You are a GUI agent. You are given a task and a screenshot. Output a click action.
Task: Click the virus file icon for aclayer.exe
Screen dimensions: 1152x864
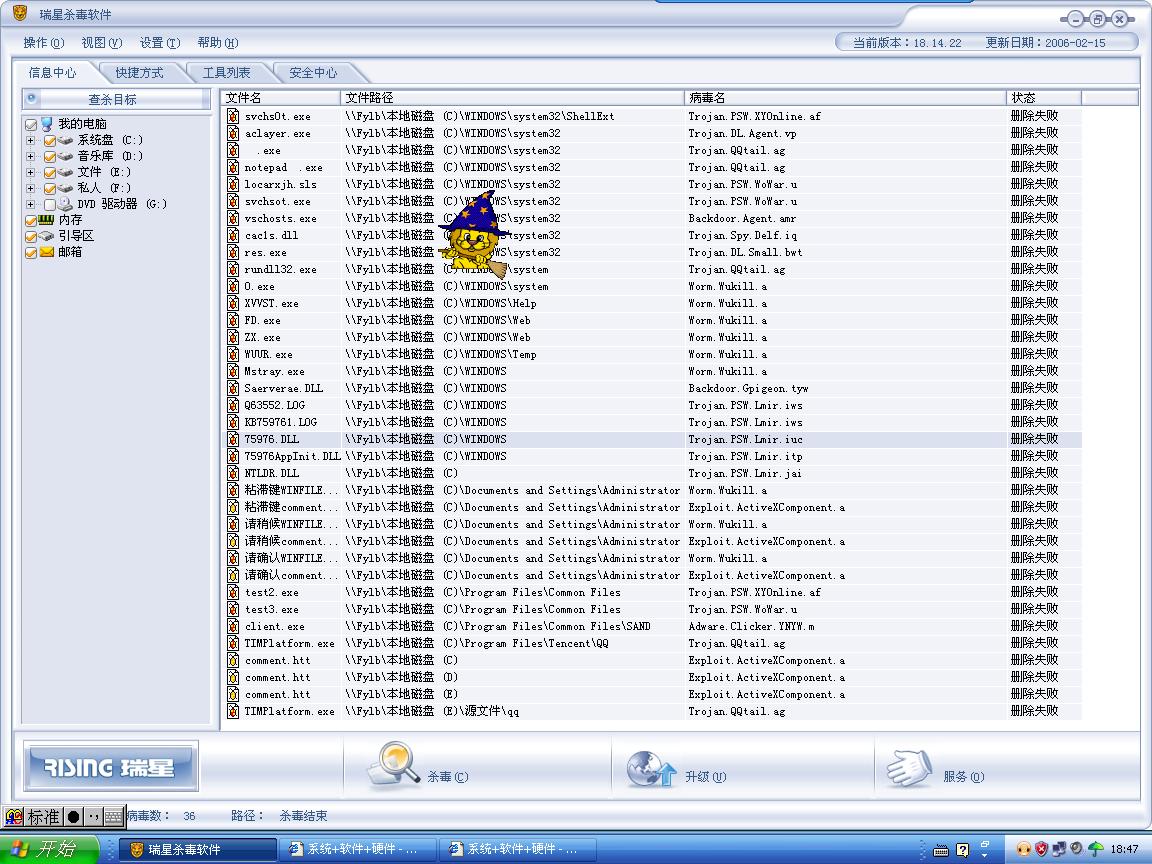(x=233, y=133)
